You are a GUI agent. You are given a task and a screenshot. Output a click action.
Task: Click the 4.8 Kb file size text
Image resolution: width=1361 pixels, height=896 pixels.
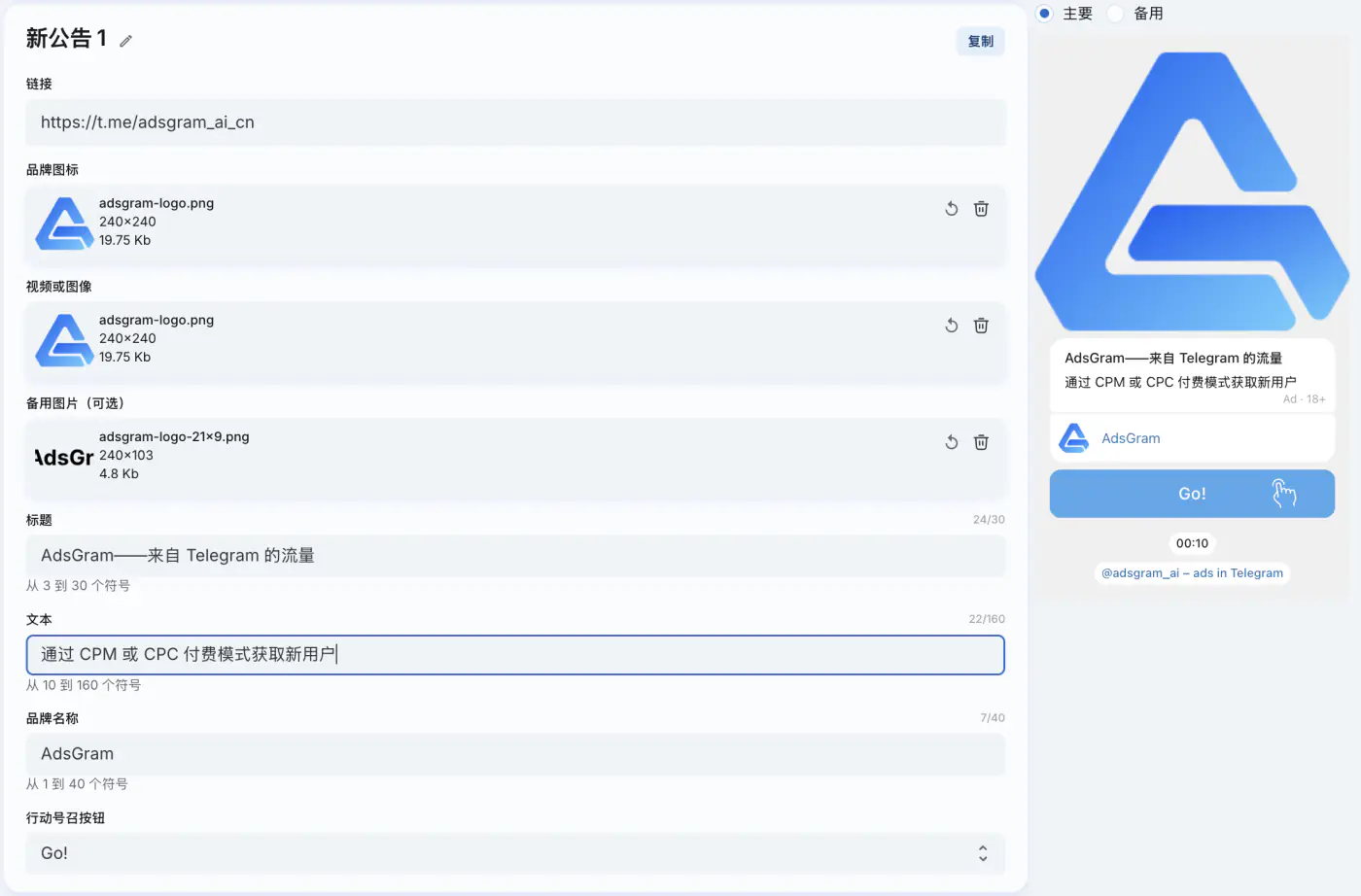tap(119, 474)
